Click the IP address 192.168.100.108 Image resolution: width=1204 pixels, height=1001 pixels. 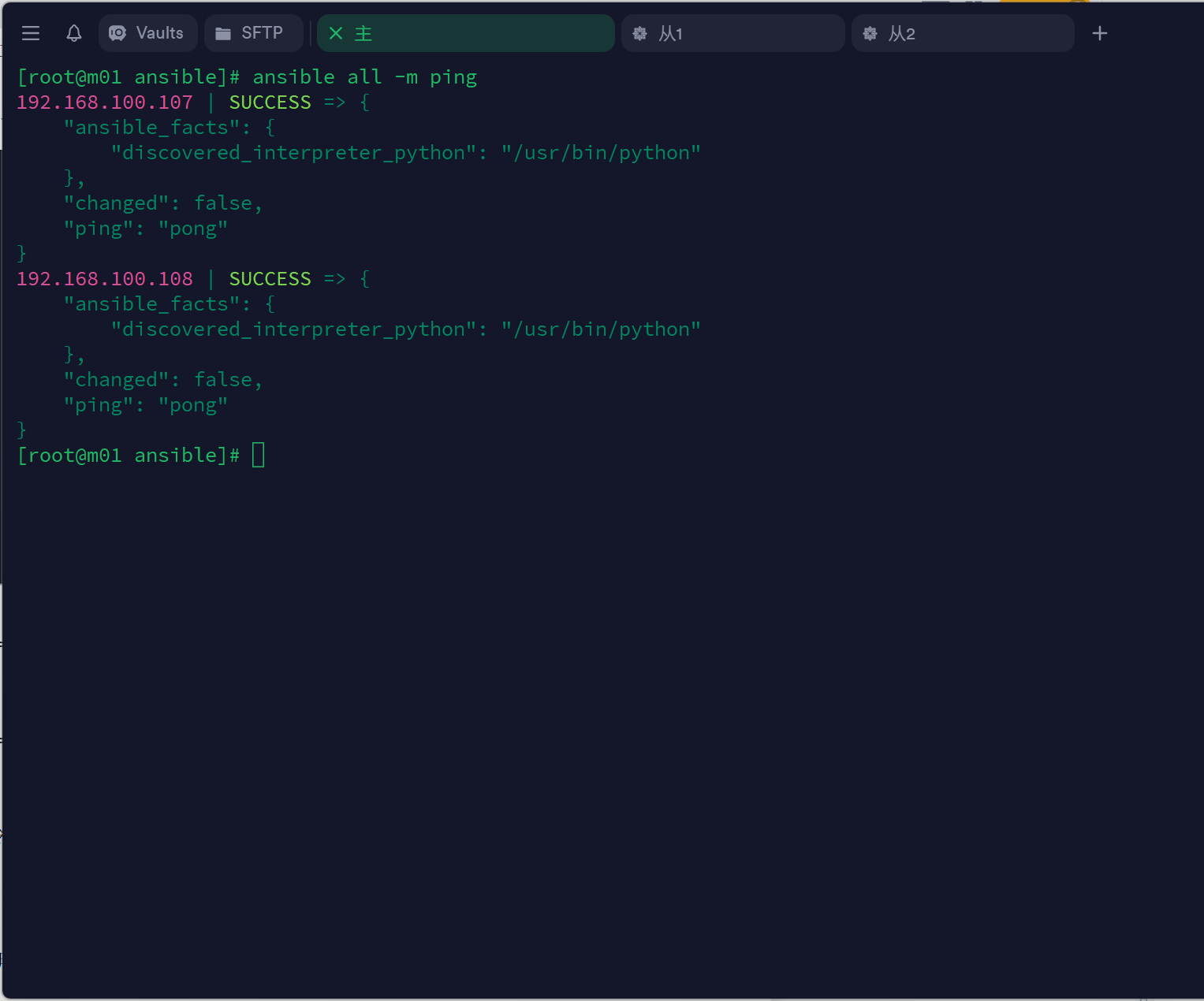[105, 279]
